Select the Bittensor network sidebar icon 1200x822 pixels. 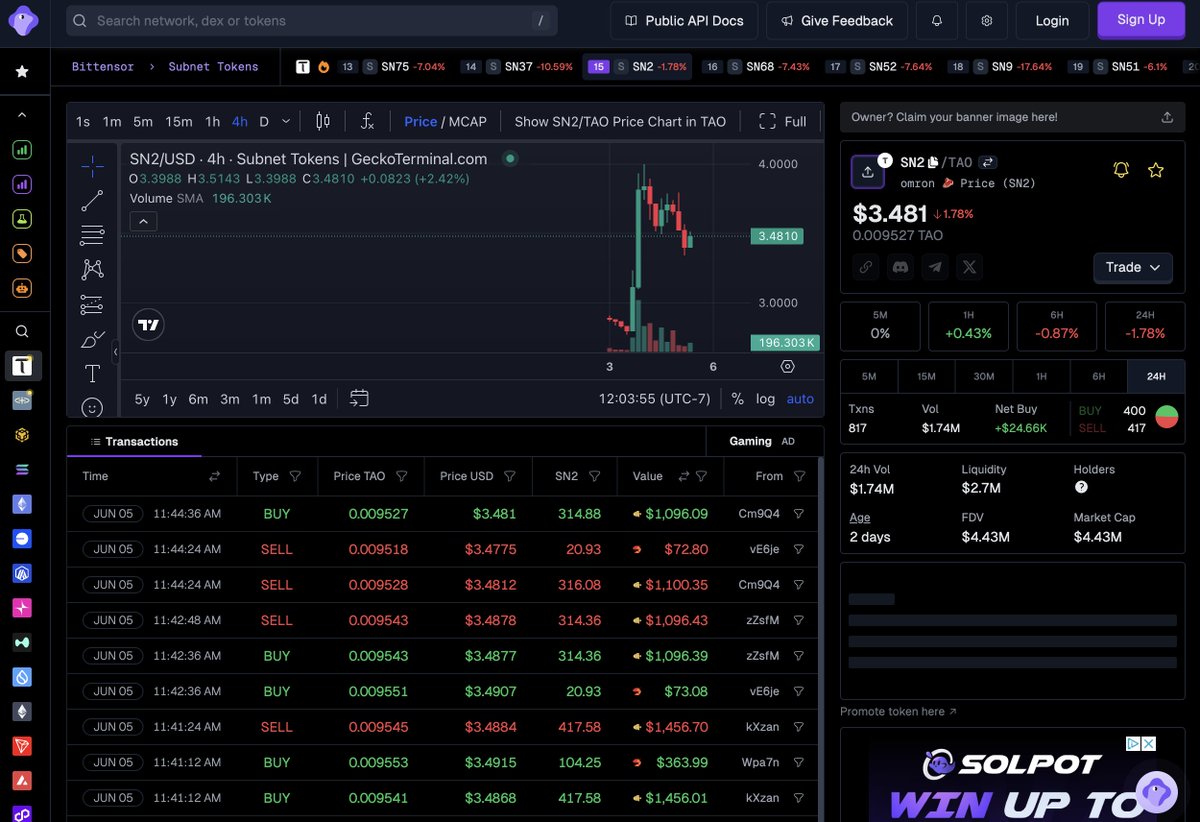(x=22, y=366)
